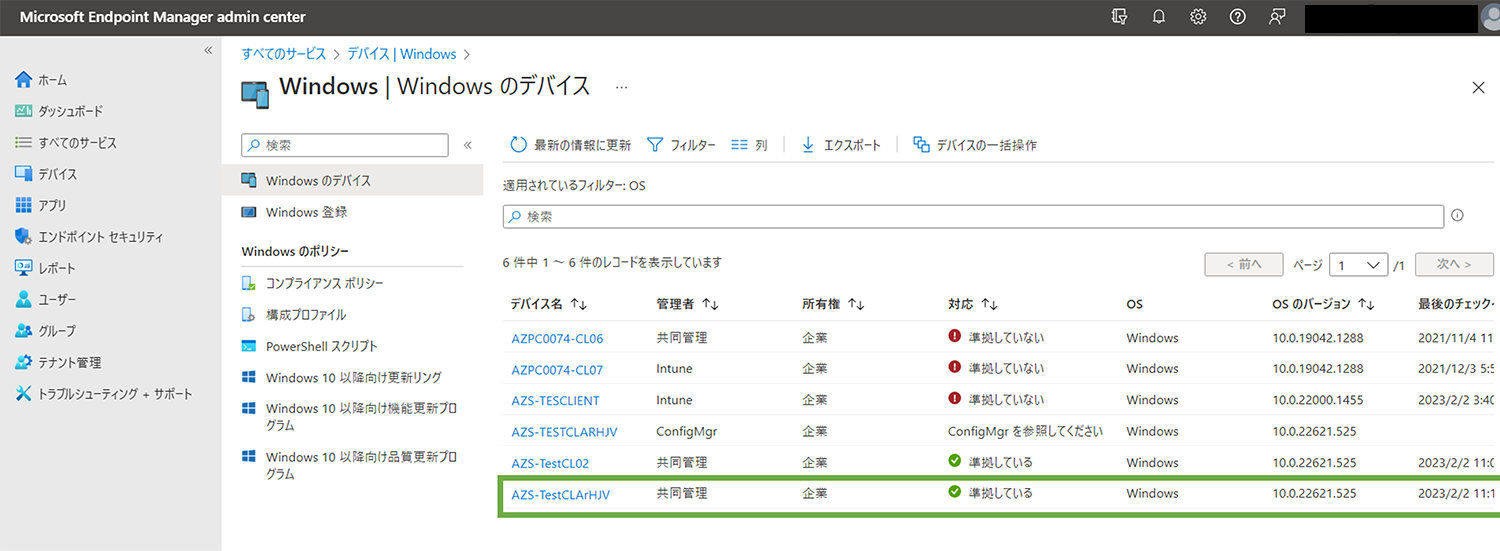Open the settings gear icon
The height and width of the screenshot is (551, 1500).
pyautogui.click(x=1198, y=17)
